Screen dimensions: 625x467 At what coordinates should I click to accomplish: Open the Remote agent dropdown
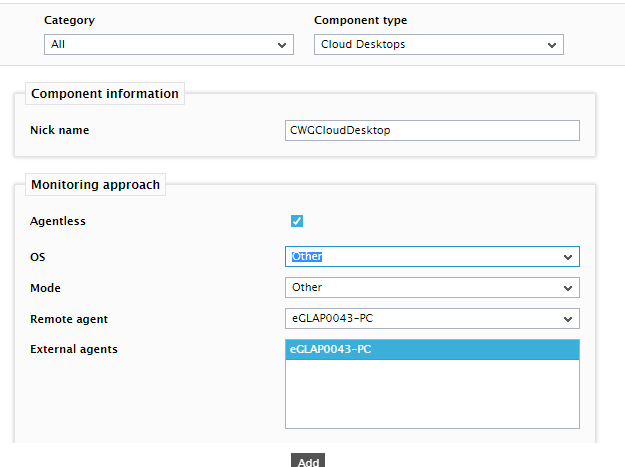(x=432, y=318)
